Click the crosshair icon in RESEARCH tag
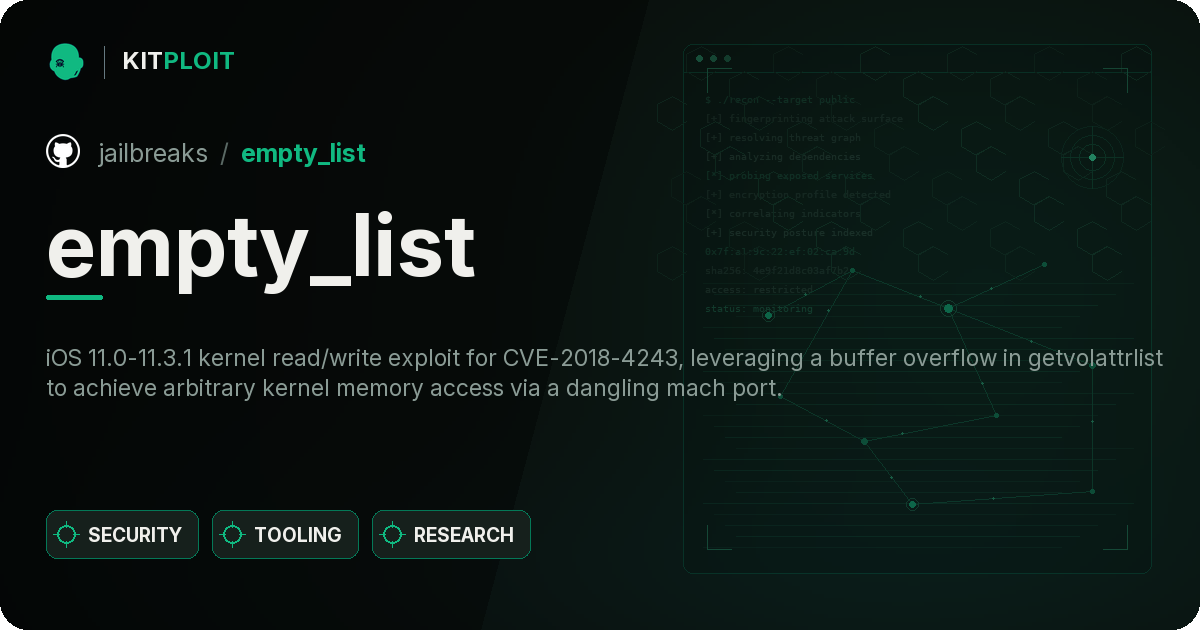Viewport: 1200px width, 630px height. coord(393,535)
